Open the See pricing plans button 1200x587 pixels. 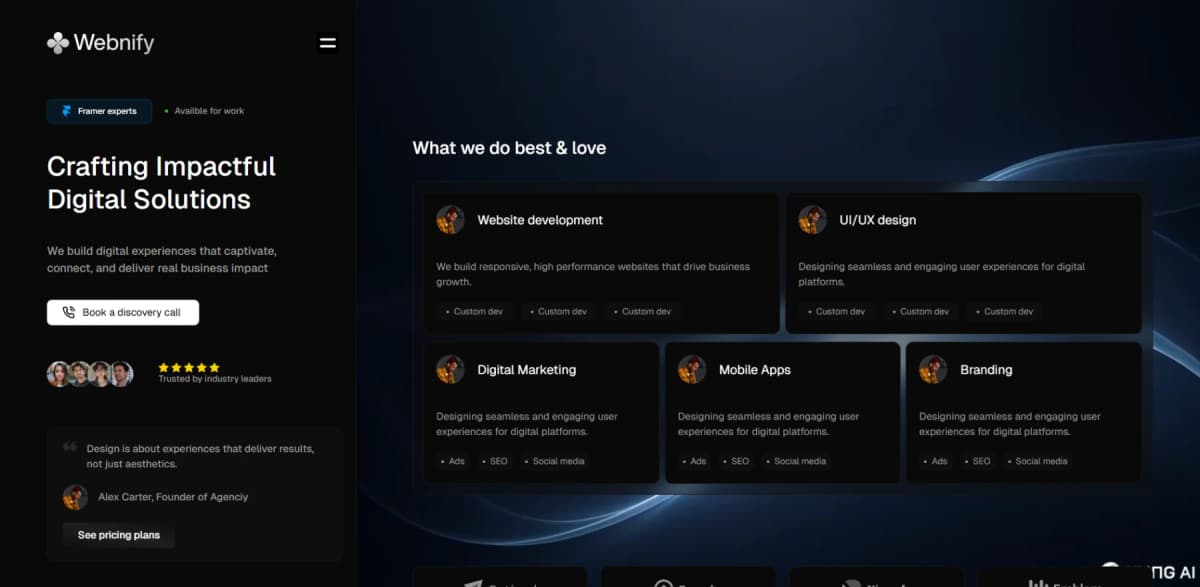point(119,535)
